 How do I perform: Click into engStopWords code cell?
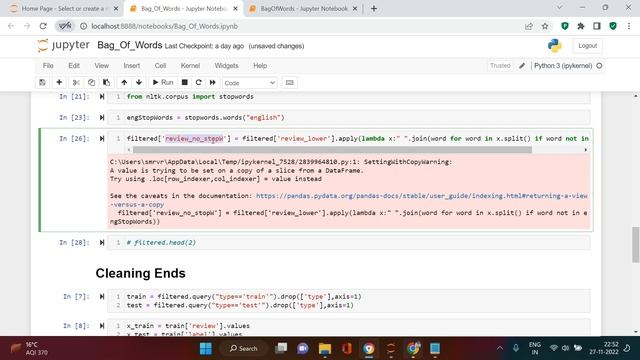349,118
